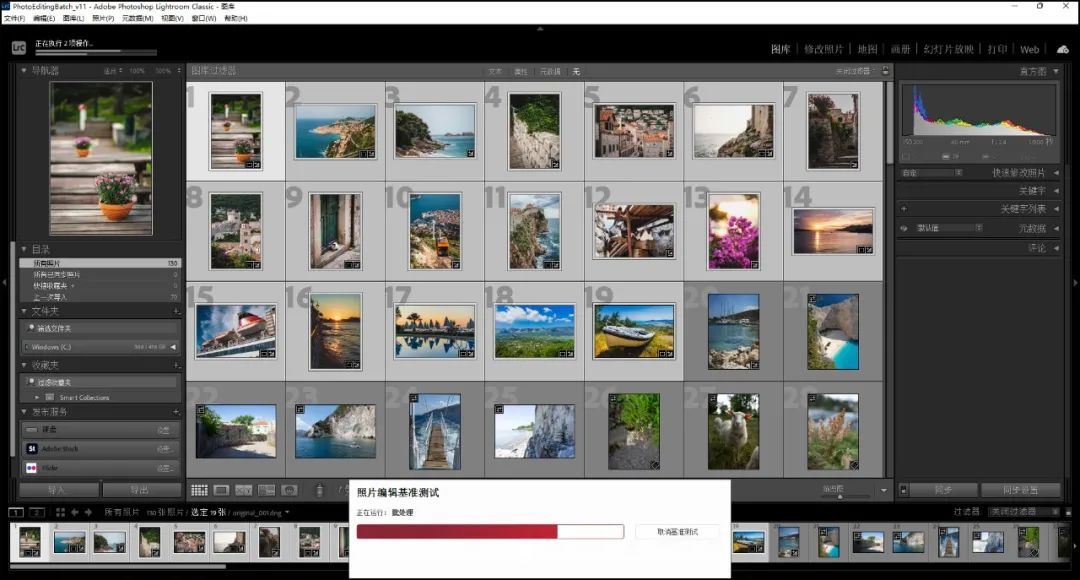
Task: Expand the Keyword List panel
Action: coord(1056,209)
